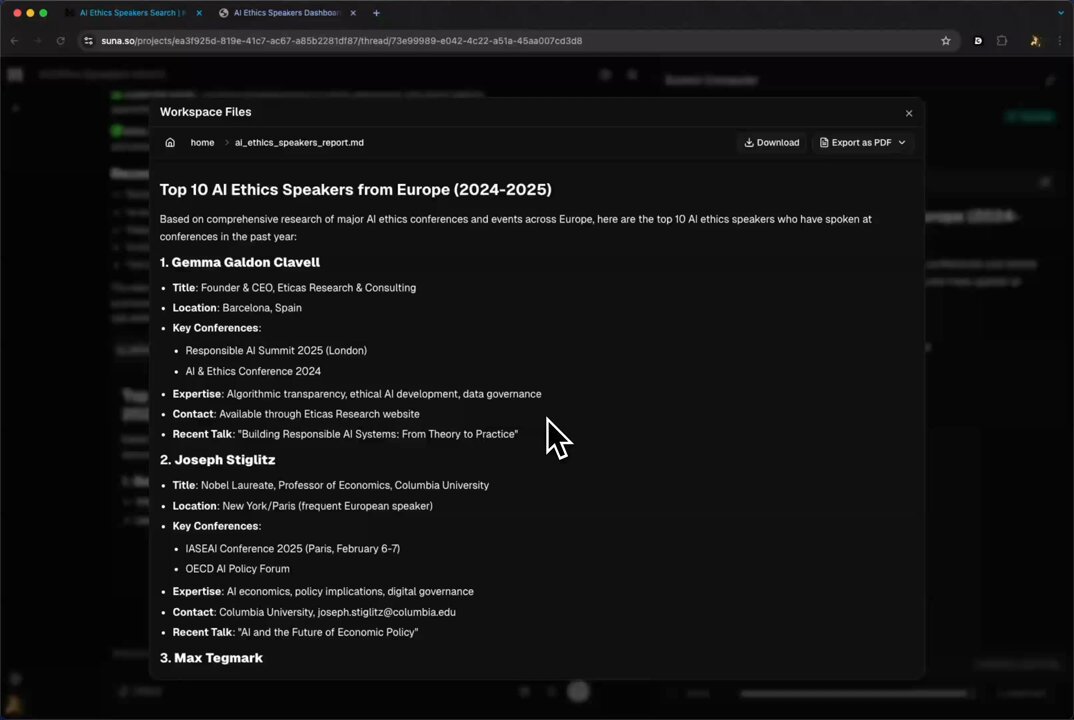Image resolution: width=1074 pixels, height=720 pixels.
Task: Expand the tab search chevron
Action: pos(1060,13)
